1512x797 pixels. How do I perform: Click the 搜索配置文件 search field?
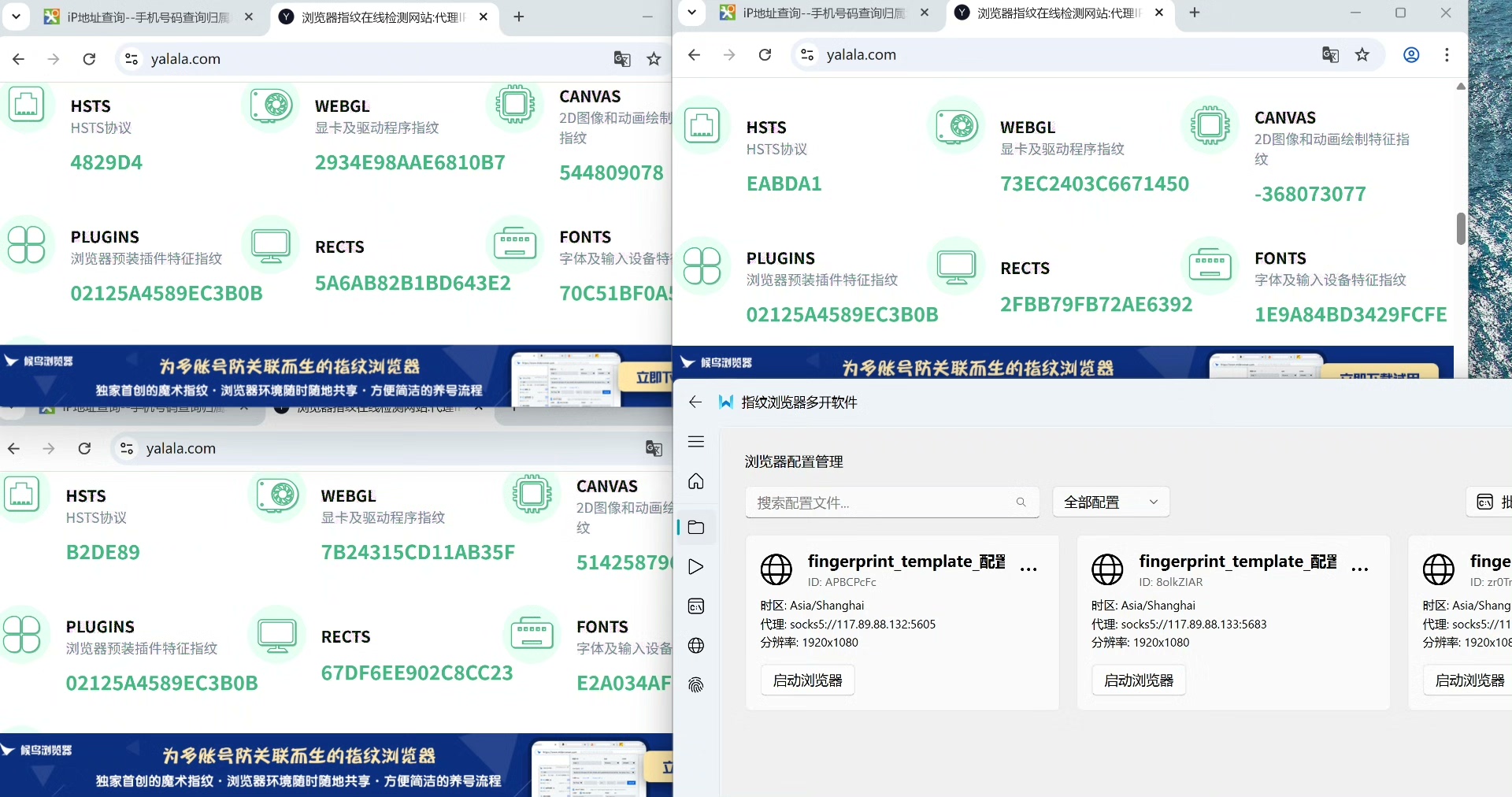[892, 502]
